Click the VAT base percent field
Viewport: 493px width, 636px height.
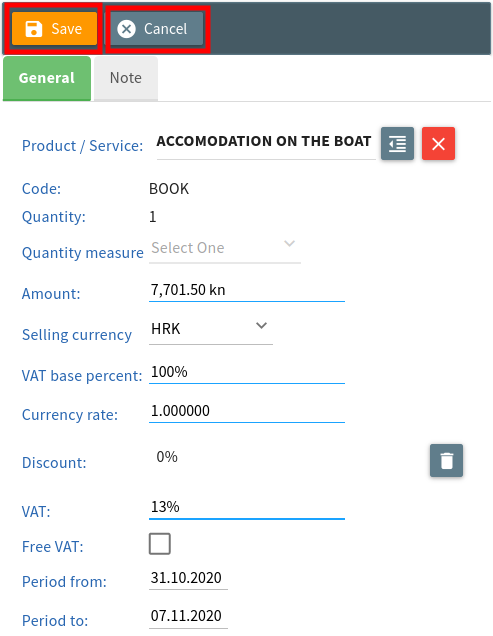point(247,372)
